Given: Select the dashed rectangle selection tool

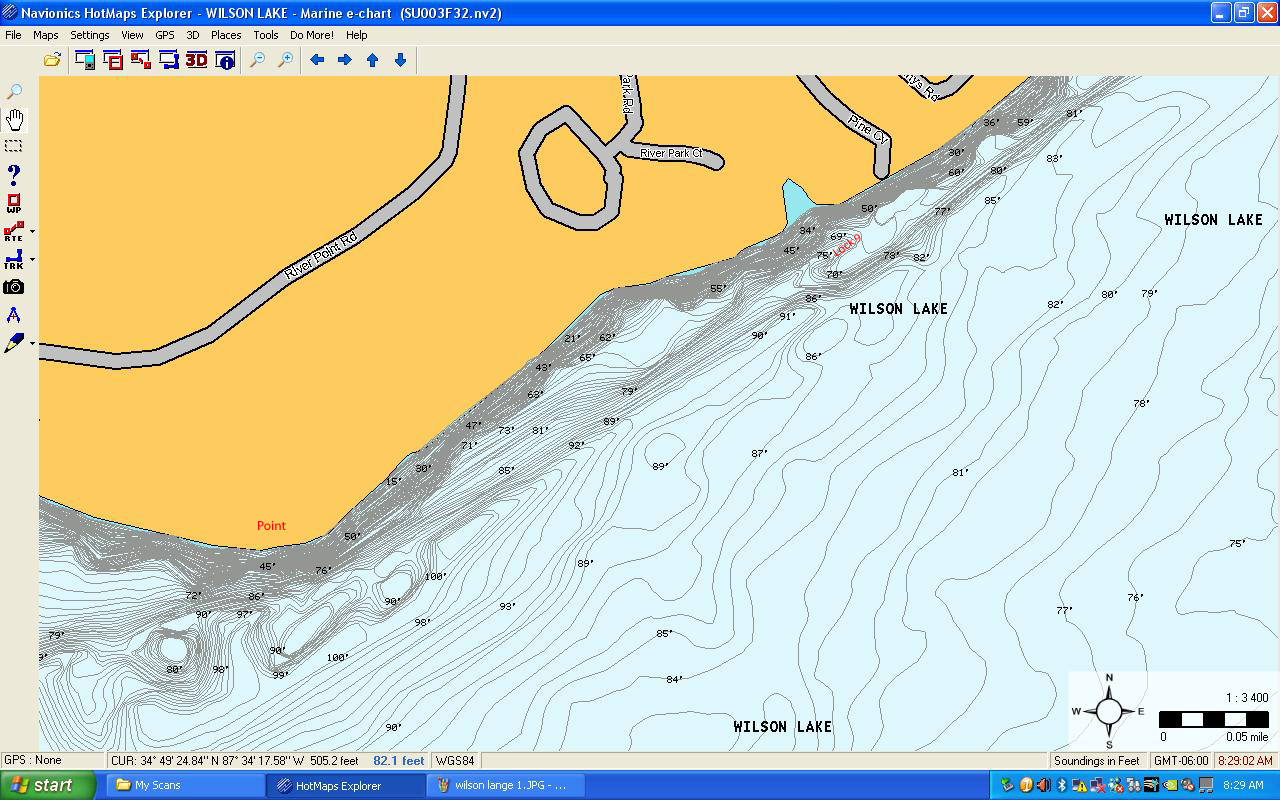Looking at the screenshot, I should [14, 146].
